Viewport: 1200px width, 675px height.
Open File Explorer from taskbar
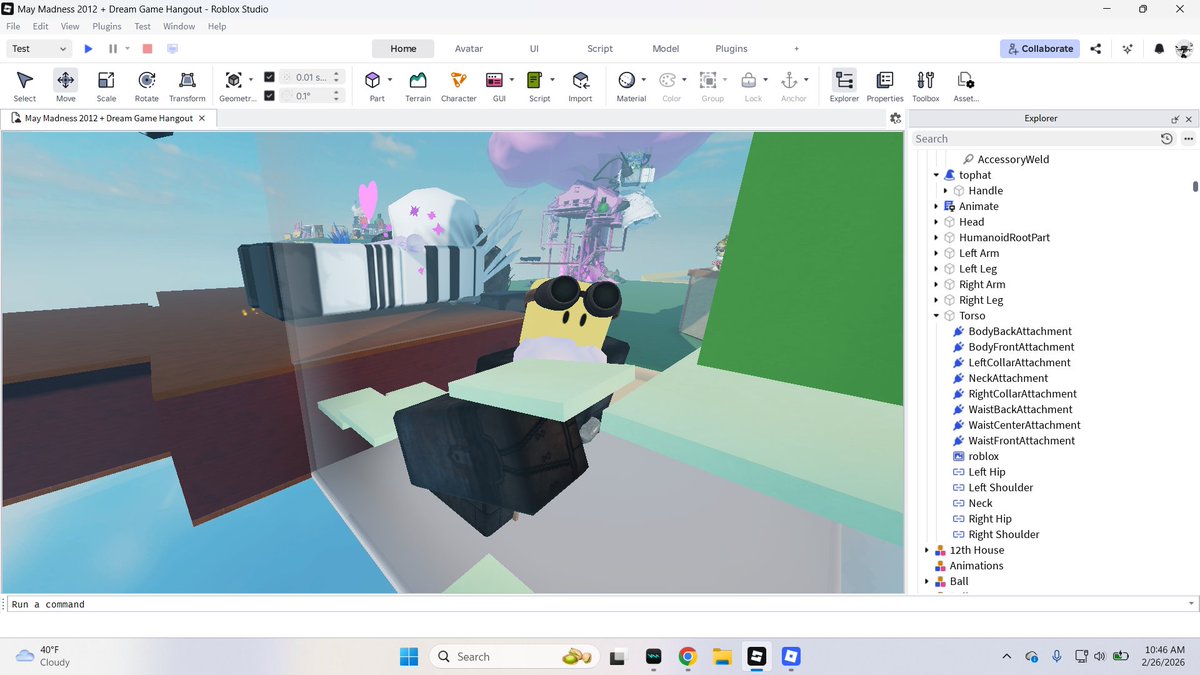click(722, 657)
